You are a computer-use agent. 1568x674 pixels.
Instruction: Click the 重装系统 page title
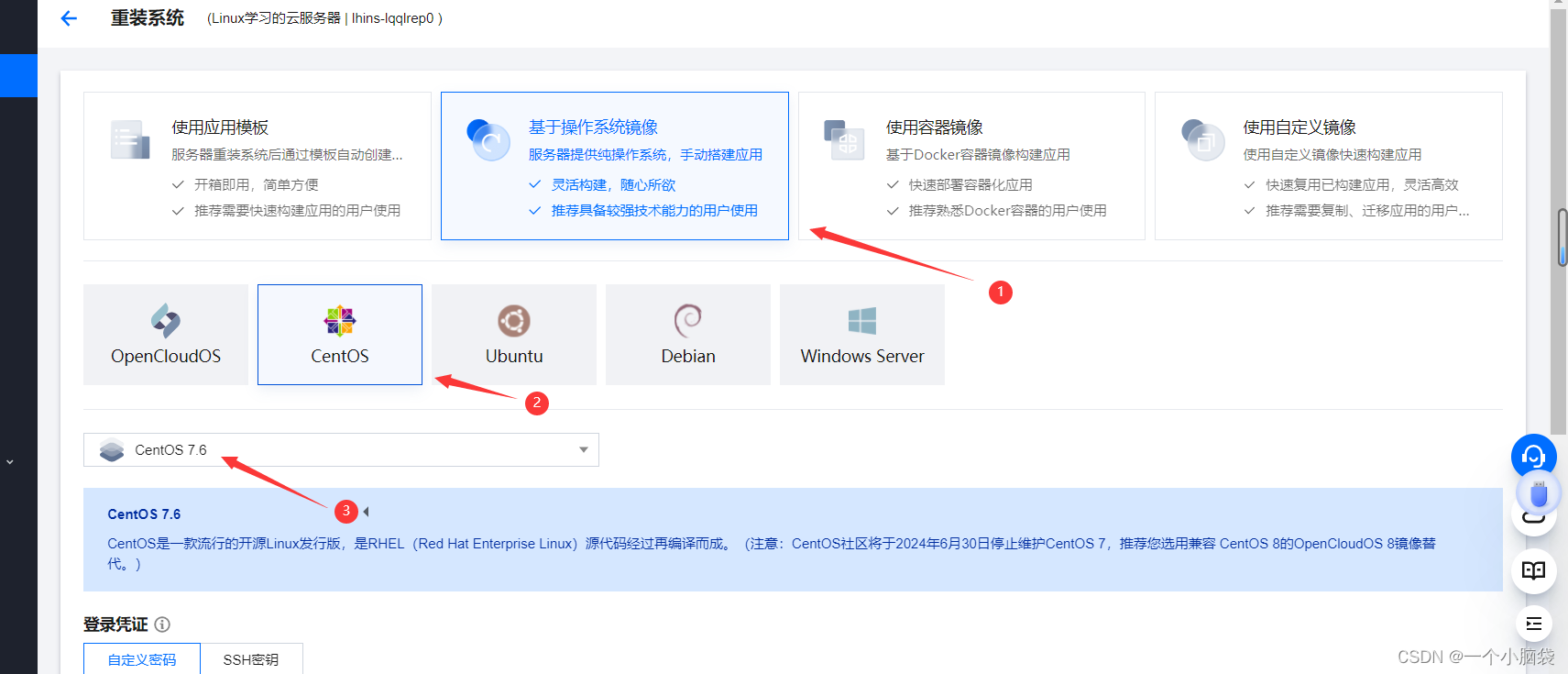click(x=148, y=18)
